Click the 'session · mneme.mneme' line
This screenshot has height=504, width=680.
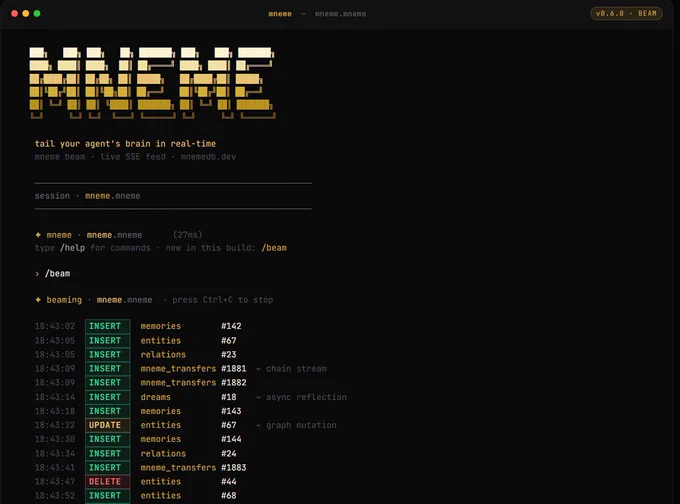point(87,196)
